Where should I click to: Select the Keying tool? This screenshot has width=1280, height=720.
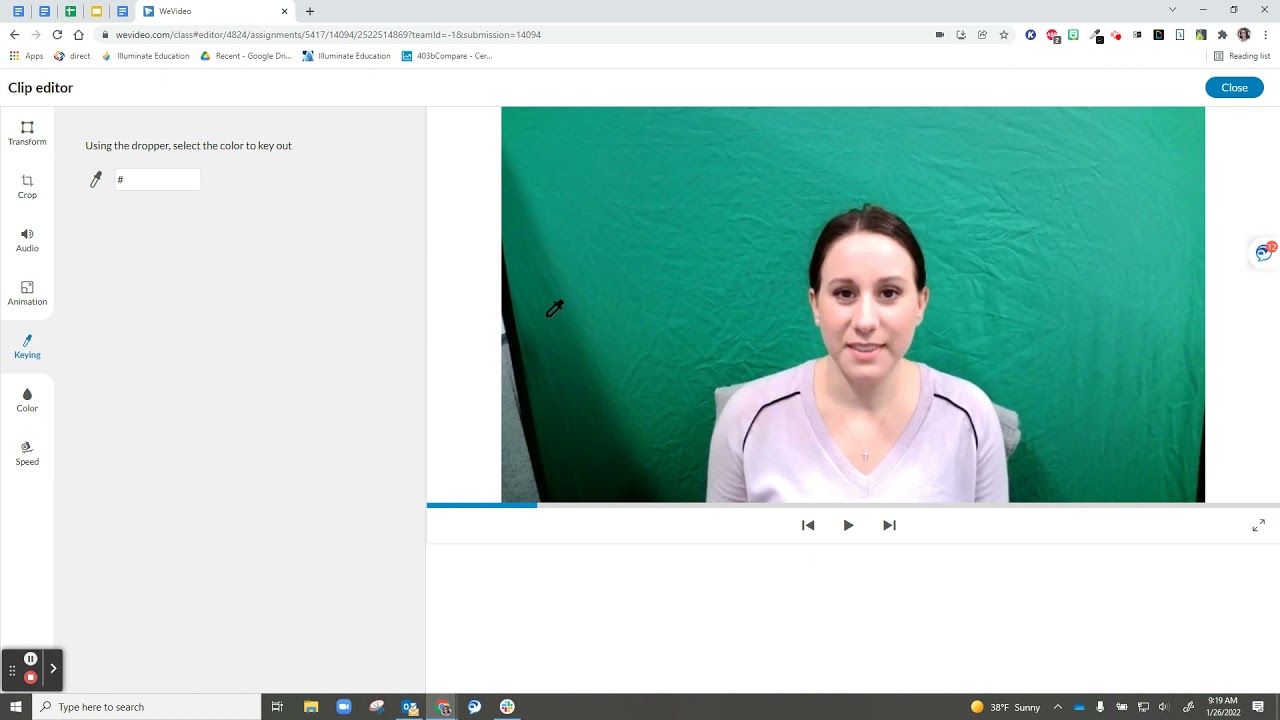(x=27, y=346)
